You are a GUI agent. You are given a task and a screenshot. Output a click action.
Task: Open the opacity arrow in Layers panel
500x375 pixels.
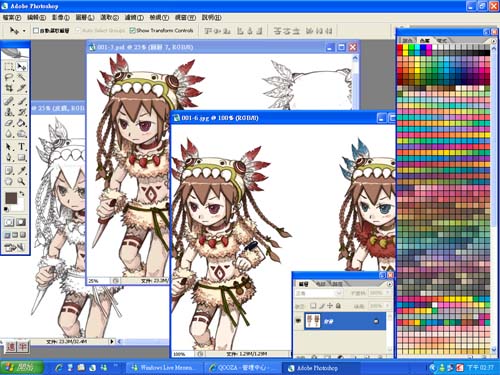tap(388, 293)
